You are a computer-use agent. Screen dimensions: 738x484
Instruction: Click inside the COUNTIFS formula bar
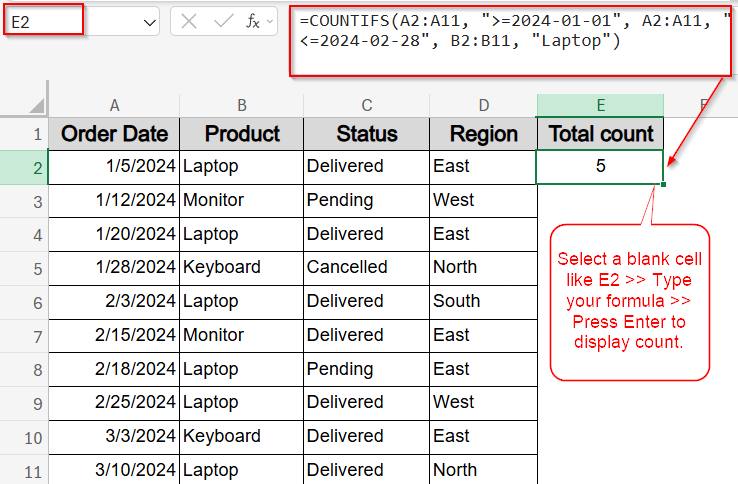[x=511, y=41]
